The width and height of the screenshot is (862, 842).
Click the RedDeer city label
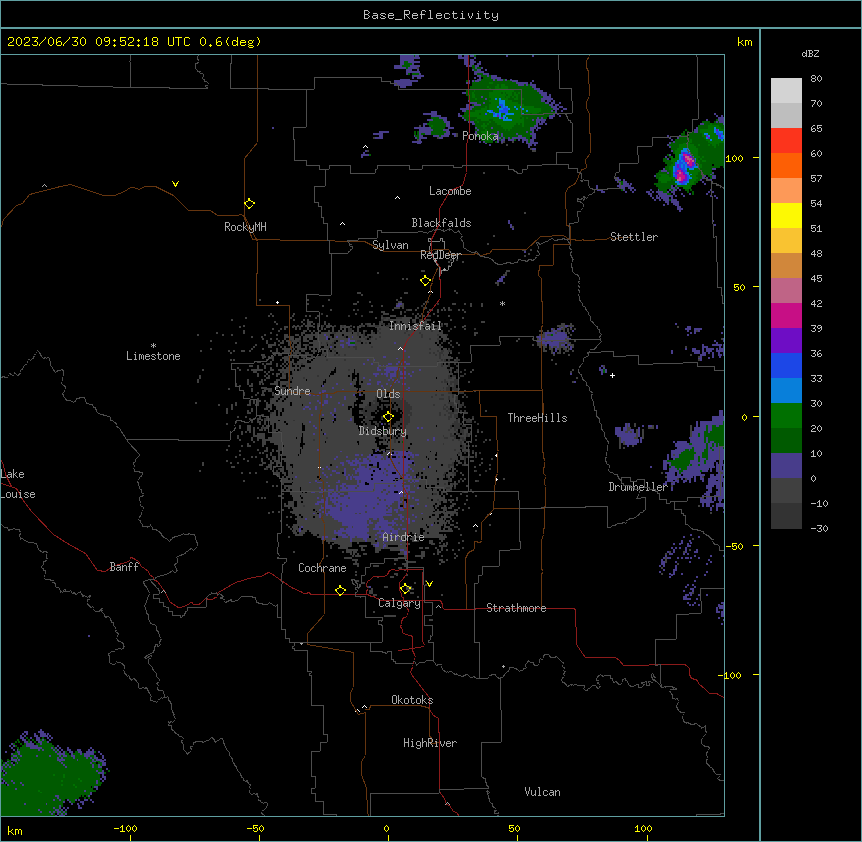[440, 255]
